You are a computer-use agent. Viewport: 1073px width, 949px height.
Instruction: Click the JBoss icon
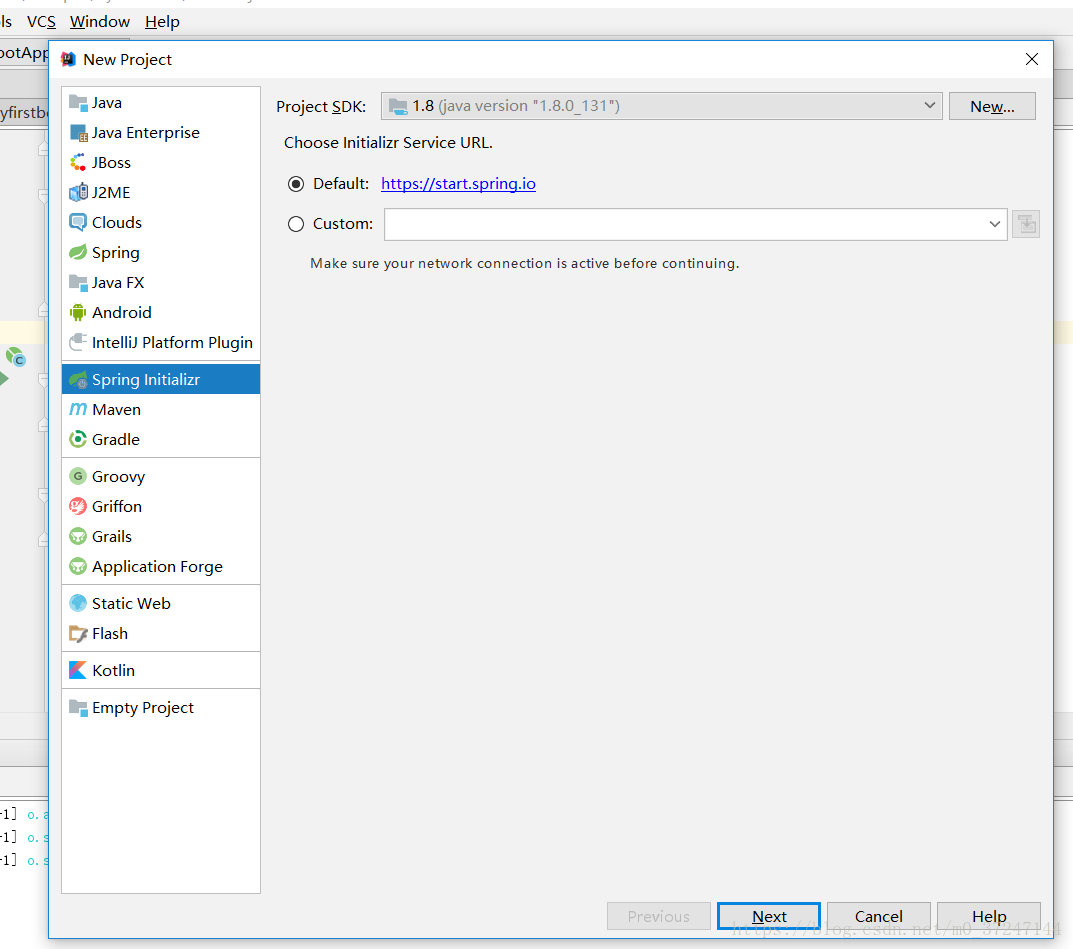pos(78,163)
